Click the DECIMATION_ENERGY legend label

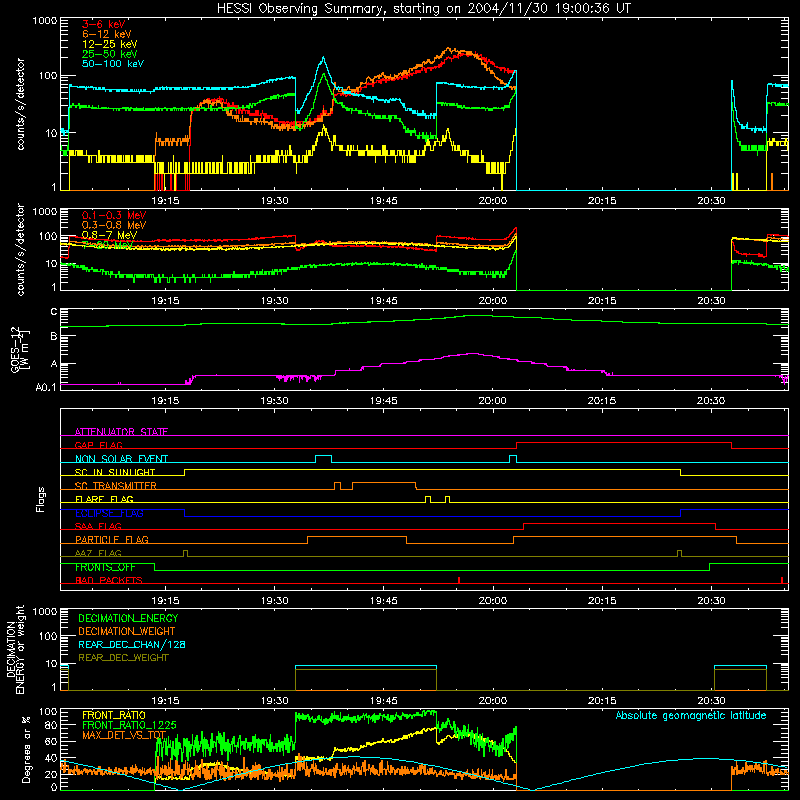(x=128, y=618)
